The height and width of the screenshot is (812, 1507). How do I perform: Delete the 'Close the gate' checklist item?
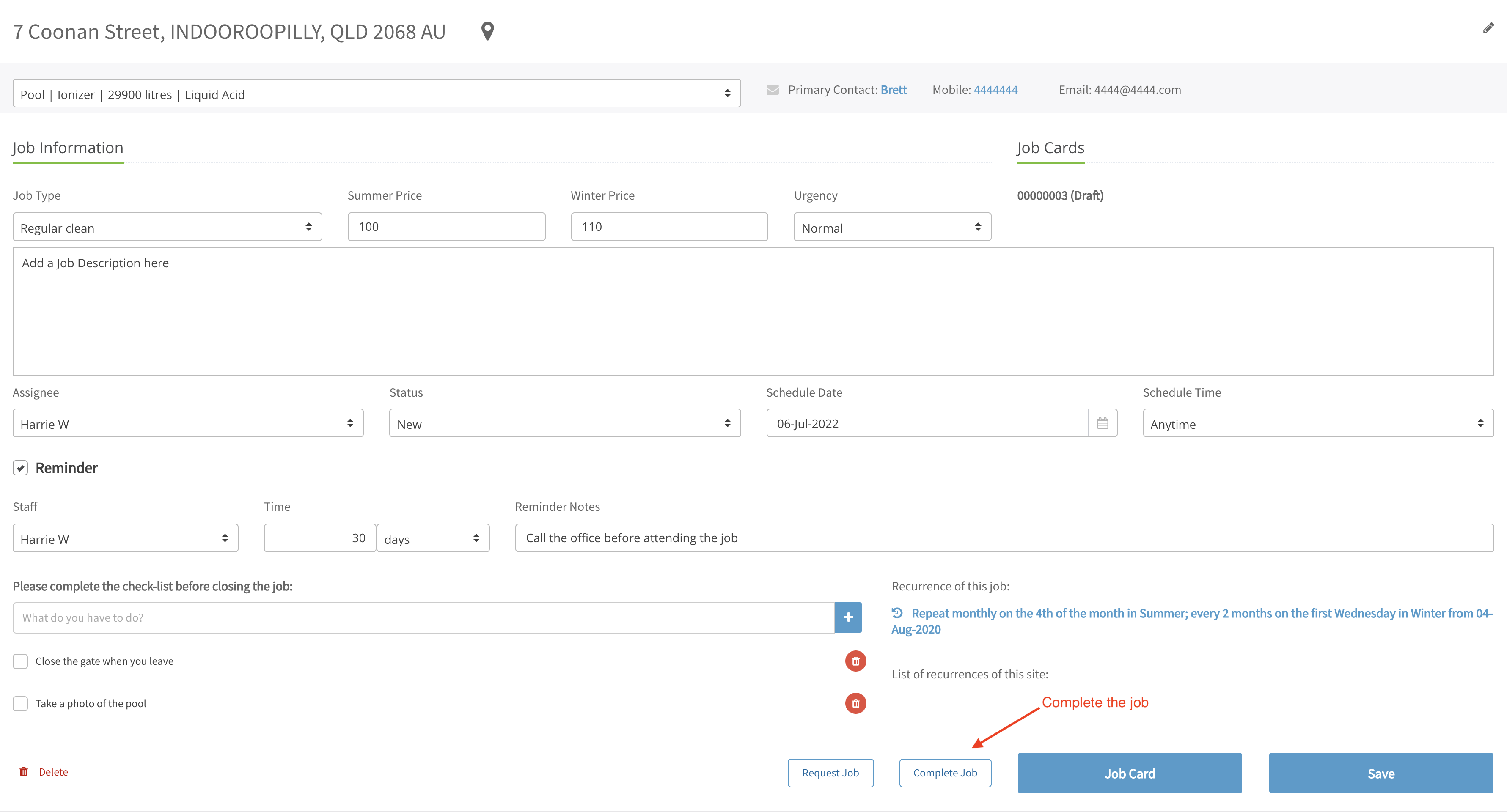coord(855,661)
